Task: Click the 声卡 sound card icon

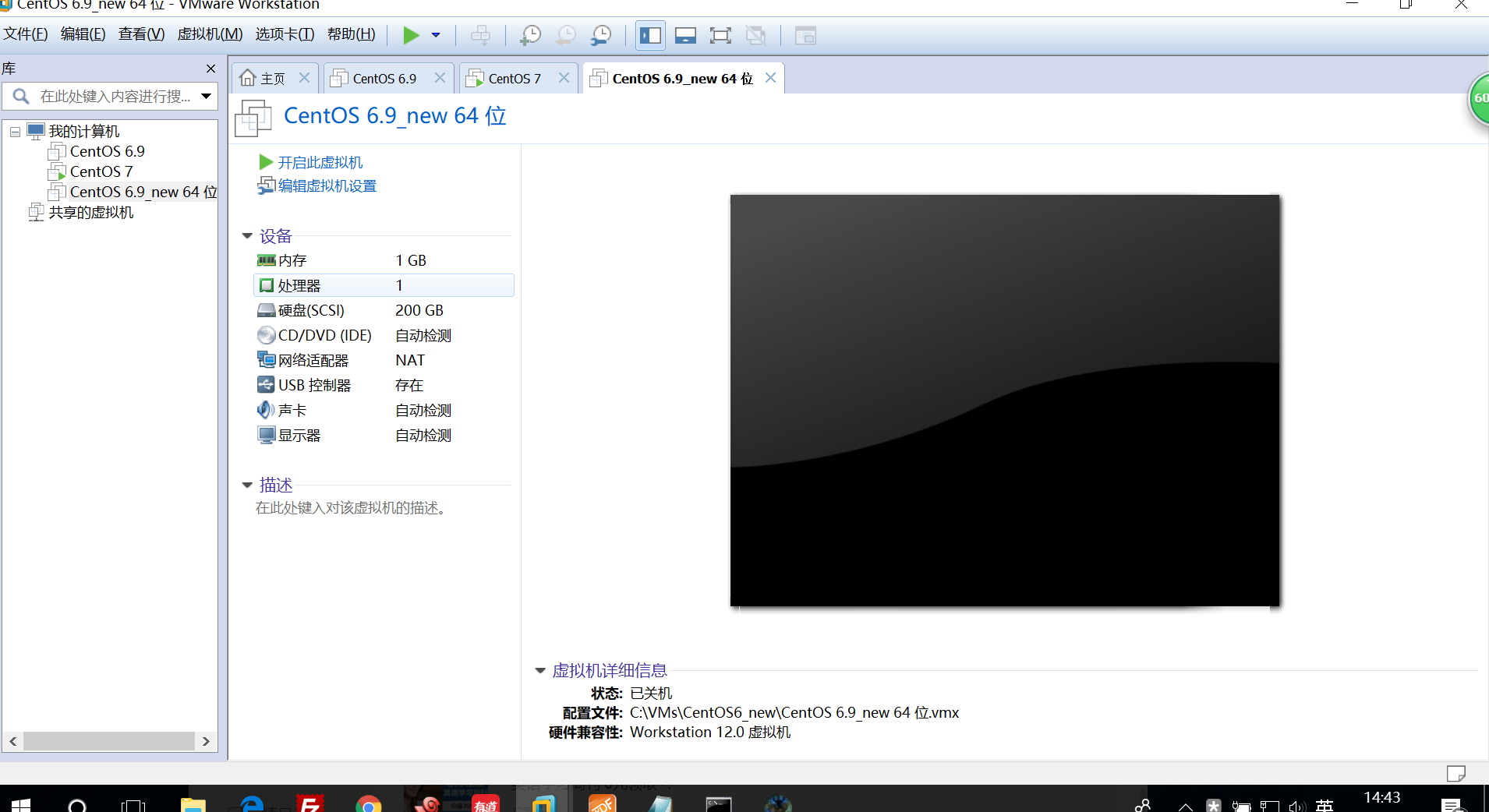Action: [266, 410]
